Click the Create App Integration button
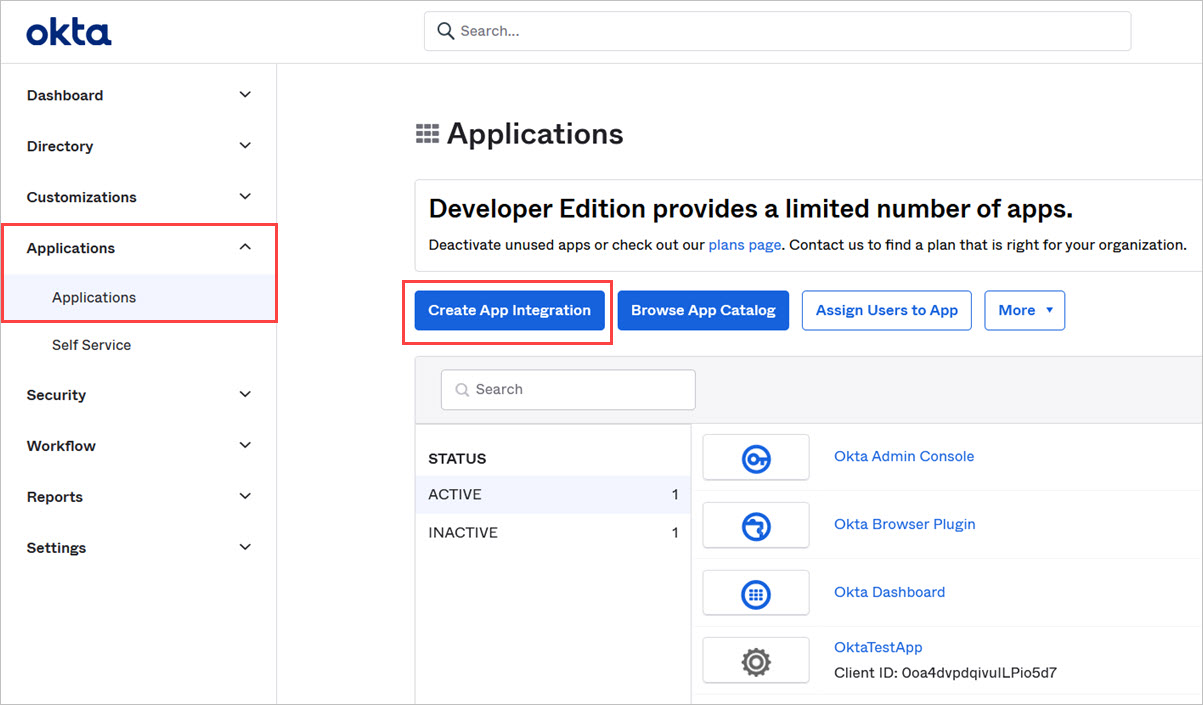This screenshot has height=705, width=1203. pos(508,310)
